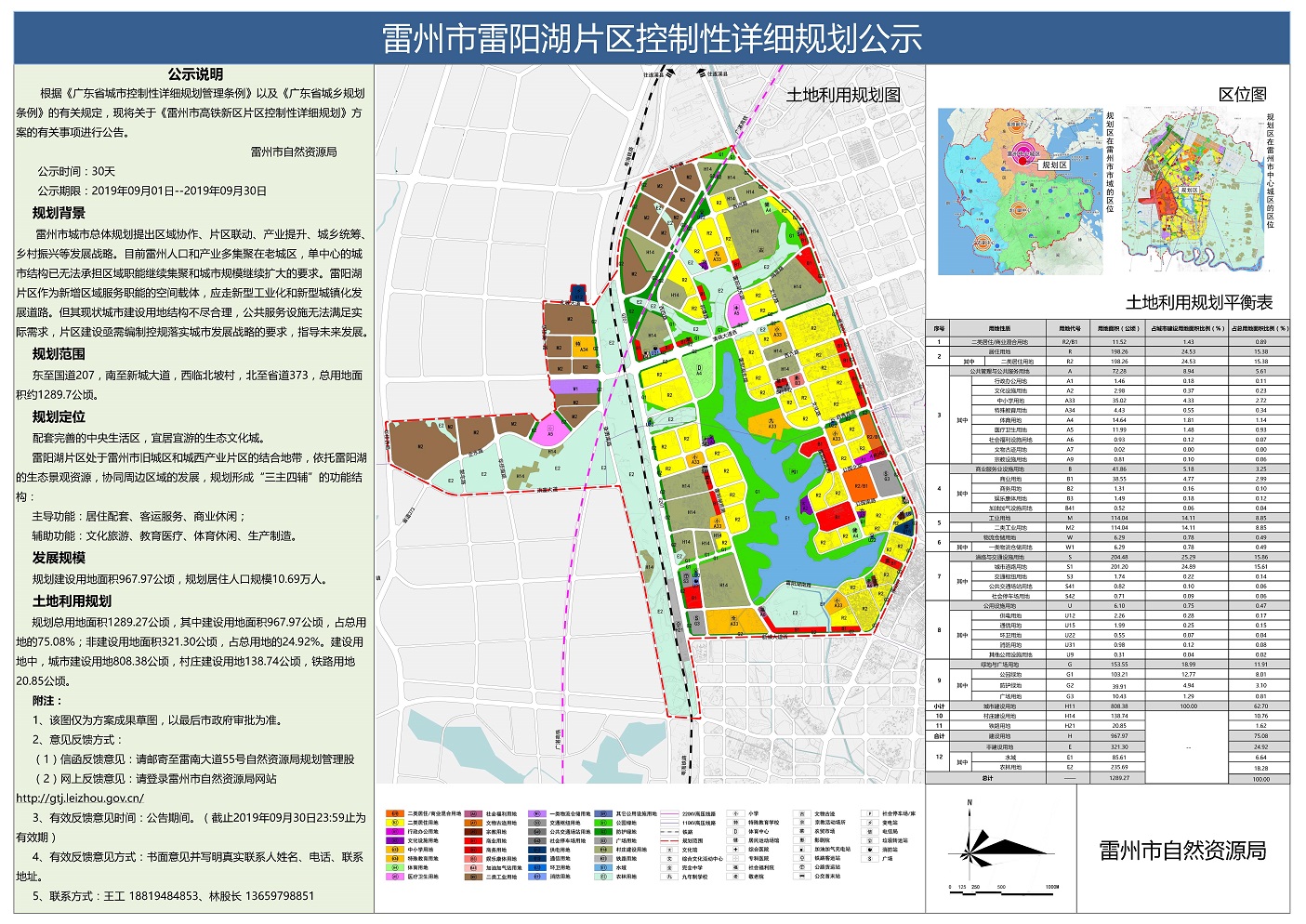
Task: Click the 用地代号 column header in table
Action: (x=1069, y=328)
